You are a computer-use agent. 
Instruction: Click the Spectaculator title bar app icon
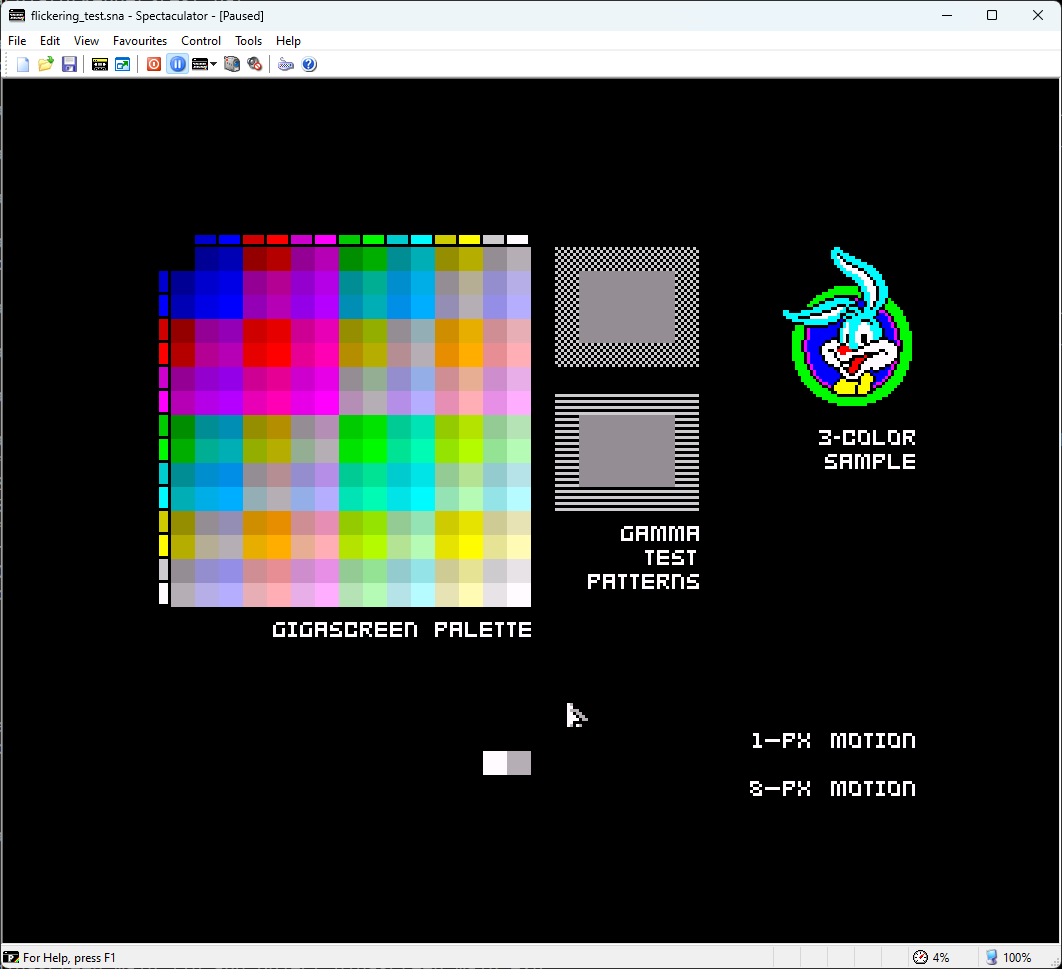click(x=17, y=15)
